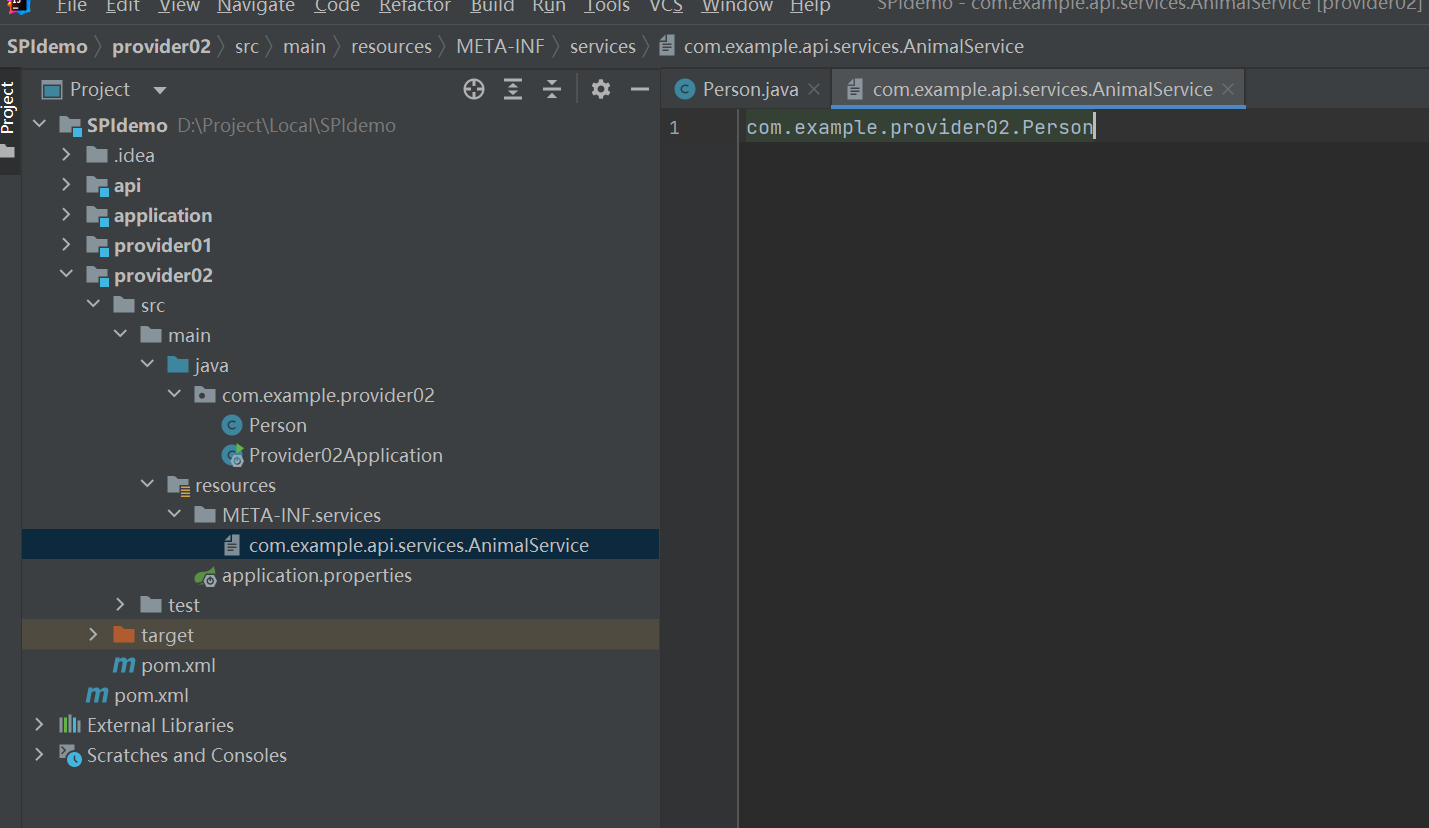This screenshot has width=1429, height=828.
Task: Click the com.example.provider02.Person text in editor
Action: pyautogui.click(x=919, y=127)
